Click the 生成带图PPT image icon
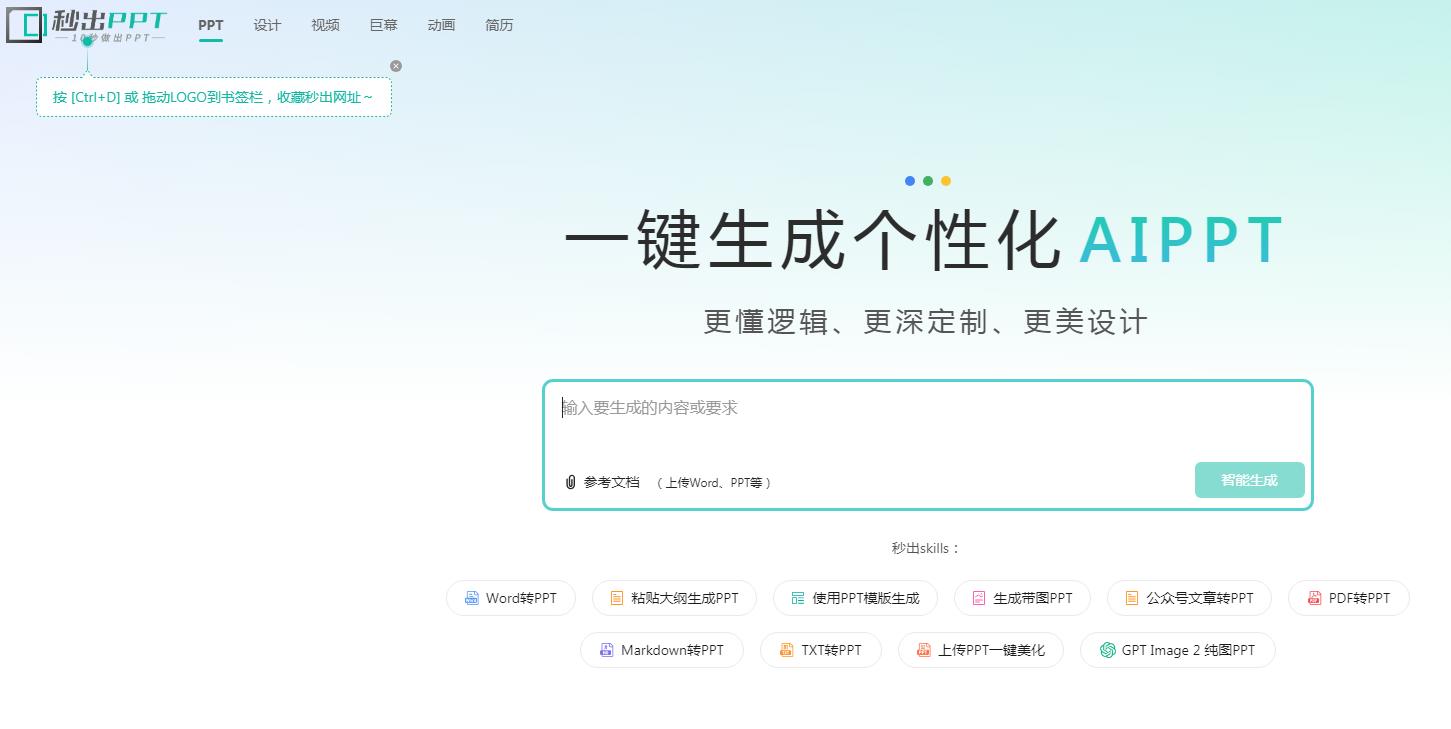The image size is (1451, 729). (x=979, y=598)
